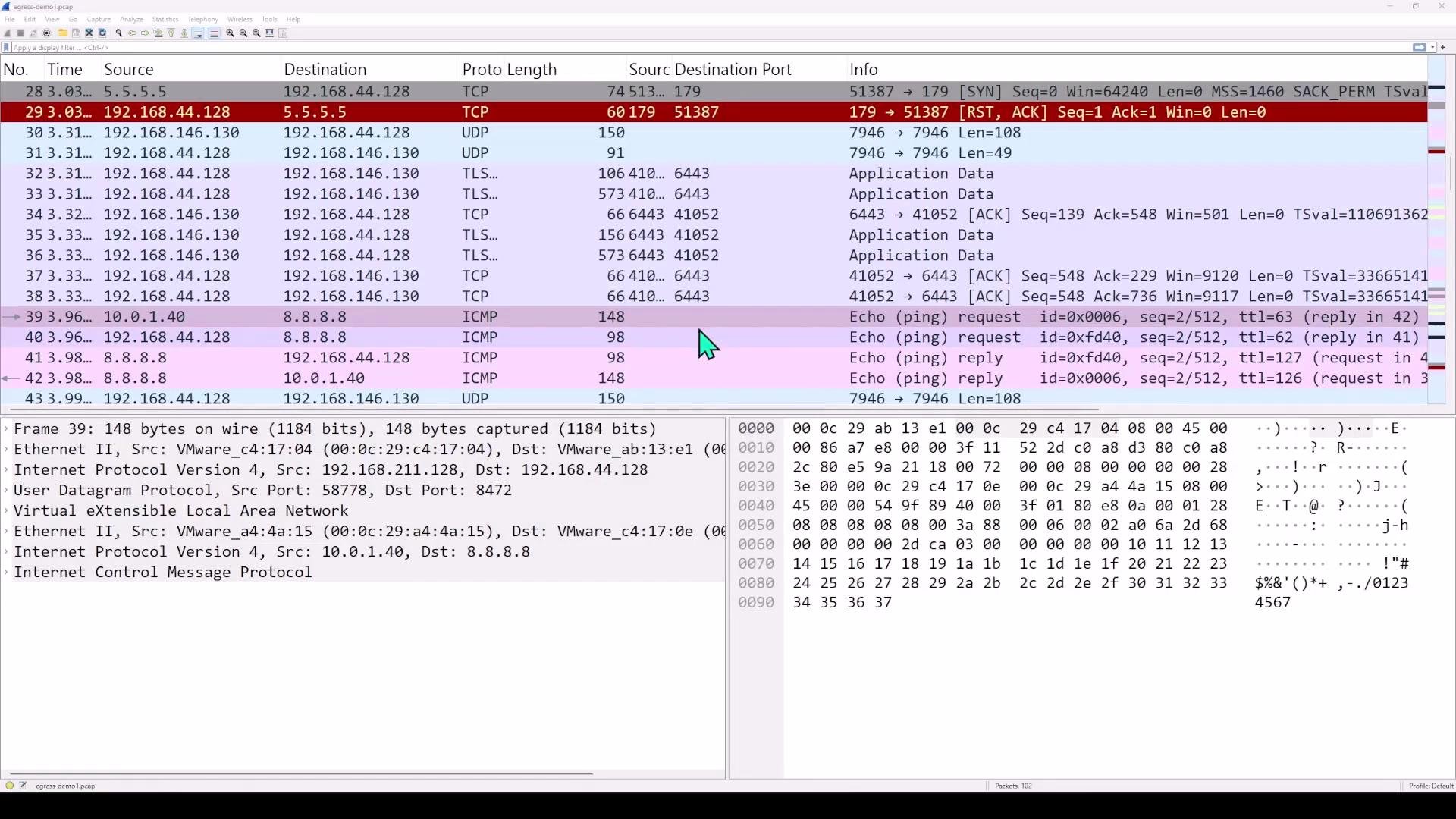Open capture file properties in status bar

23,786
